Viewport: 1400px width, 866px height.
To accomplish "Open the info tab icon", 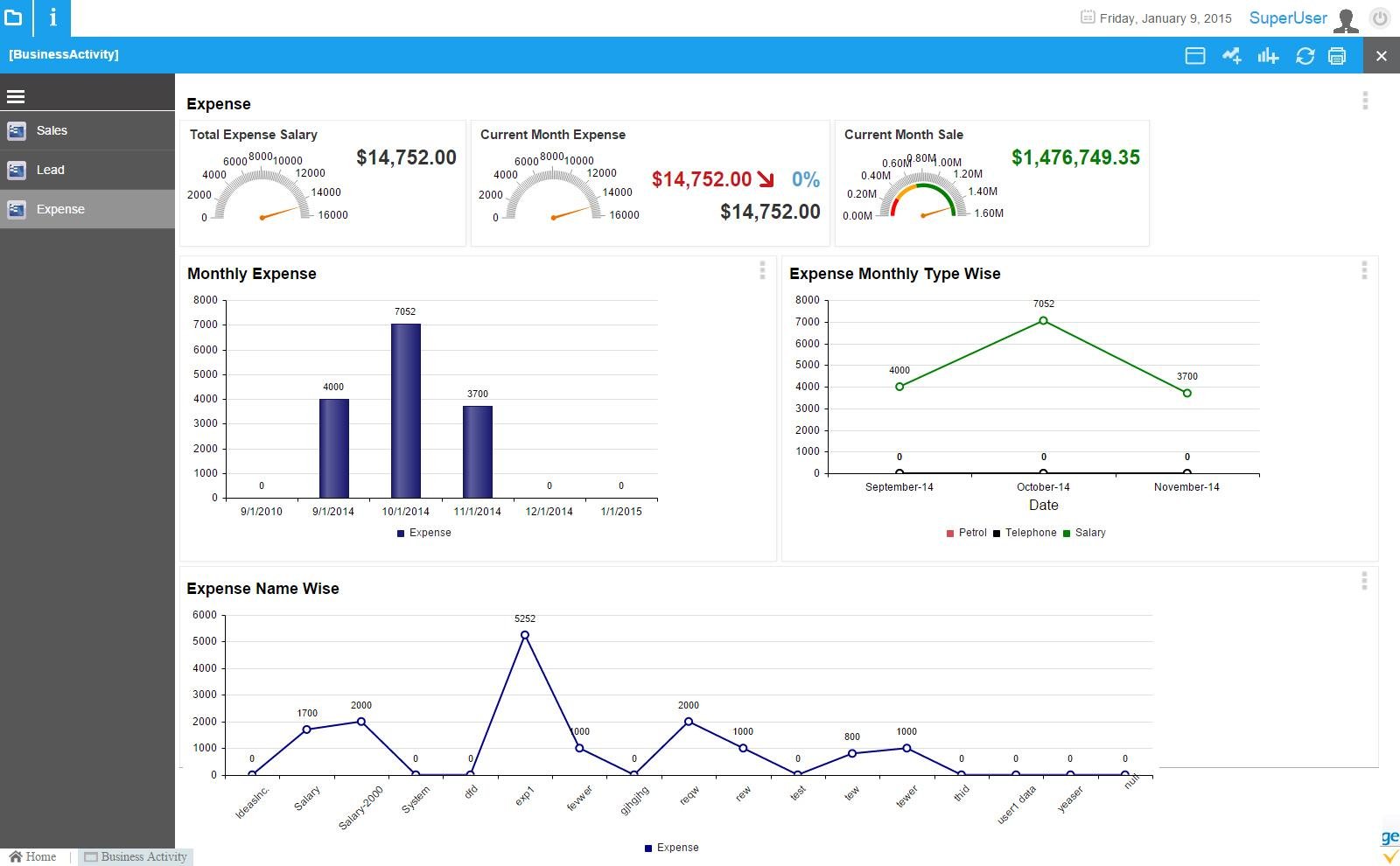I will point(52,17).
